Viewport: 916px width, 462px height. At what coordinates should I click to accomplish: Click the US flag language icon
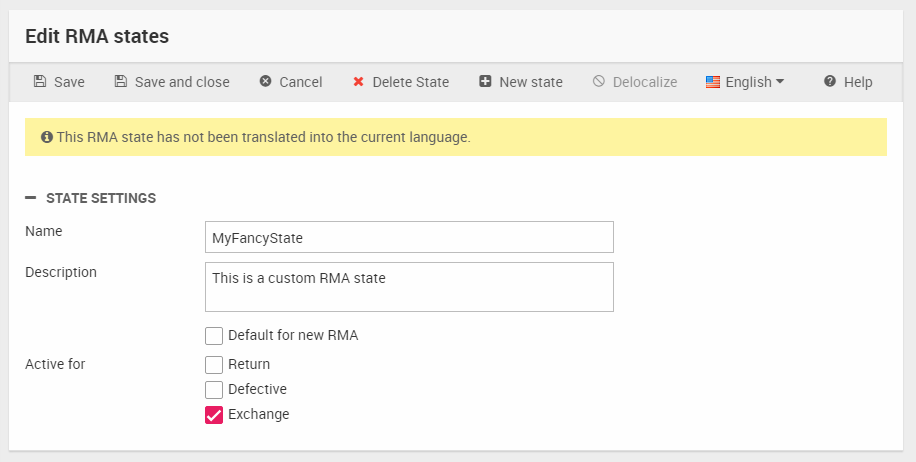713,82
